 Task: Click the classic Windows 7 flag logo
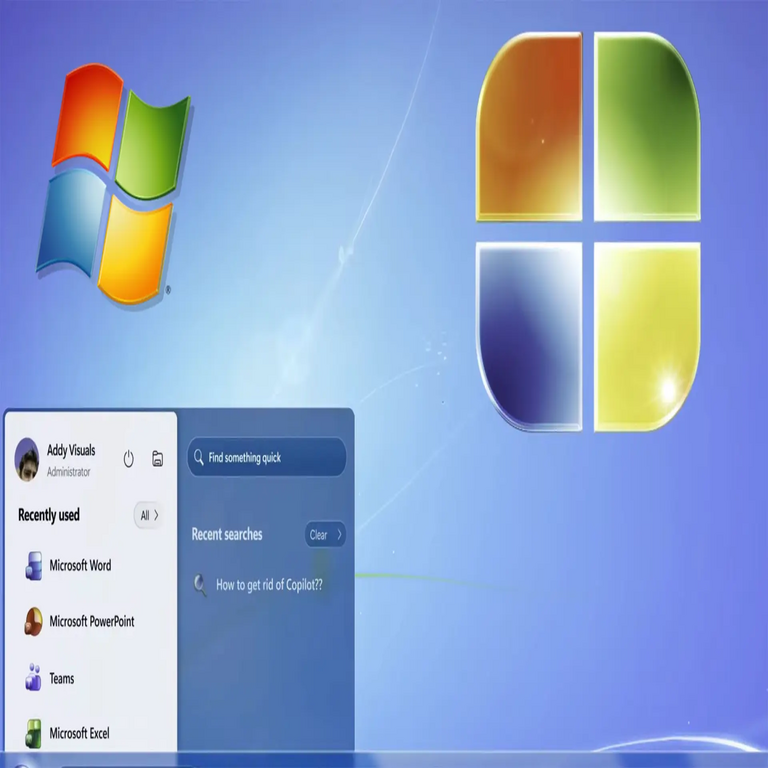[114, 184]
